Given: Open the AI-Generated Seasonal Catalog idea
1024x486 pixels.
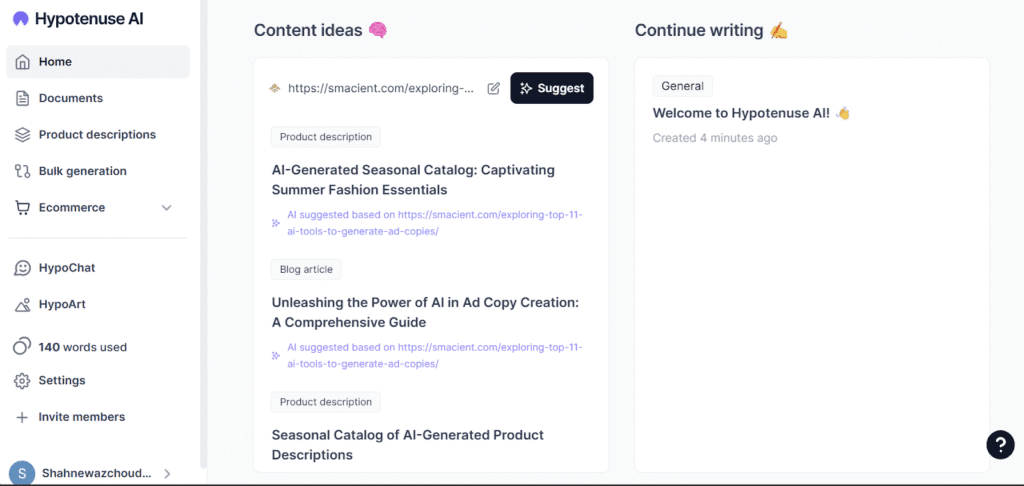Looking at the screenshot, I should pyautogui.click(x=413, y=180).
